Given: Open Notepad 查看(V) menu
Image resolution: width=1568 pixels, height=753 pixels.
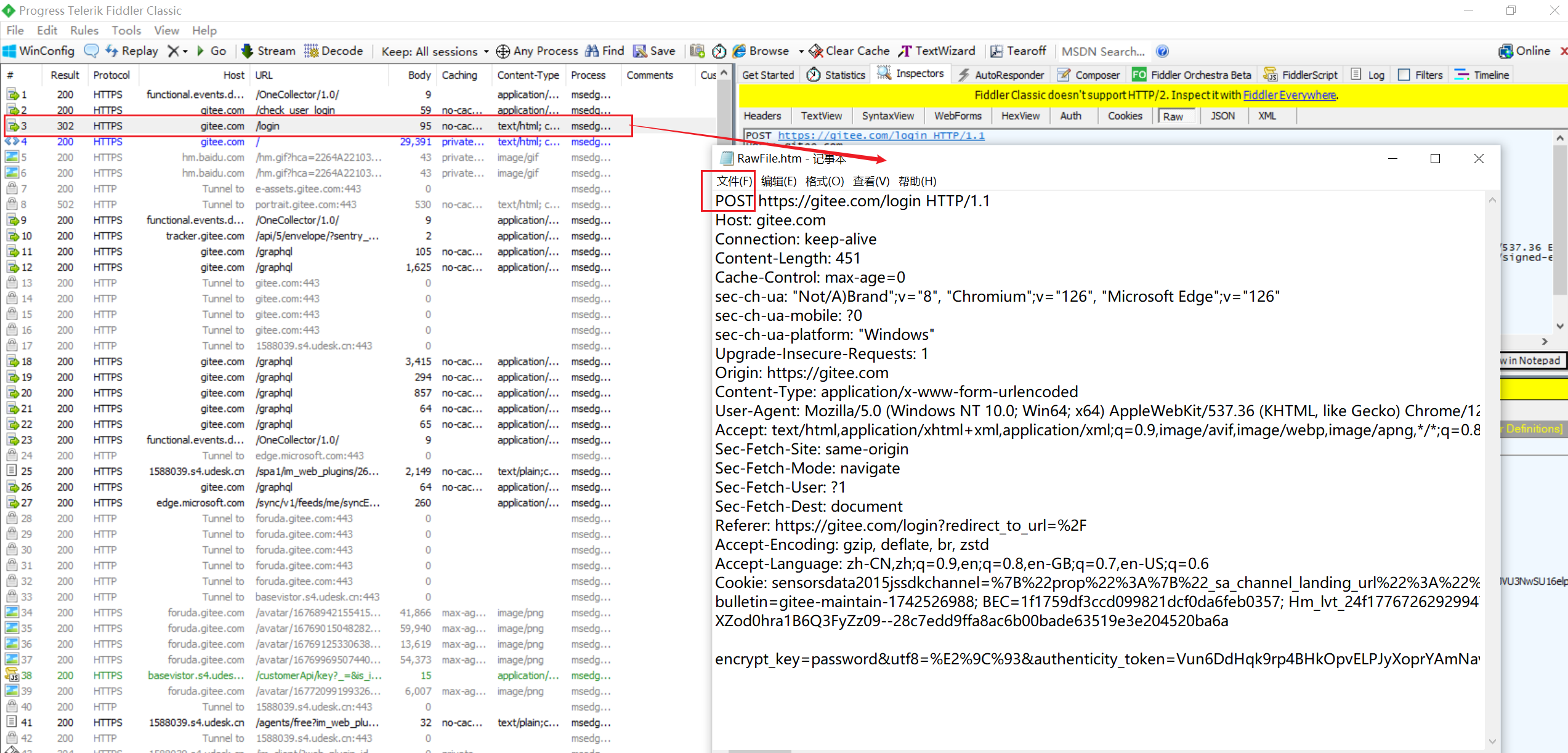Looking at the screenshot, I should (871, 181).
